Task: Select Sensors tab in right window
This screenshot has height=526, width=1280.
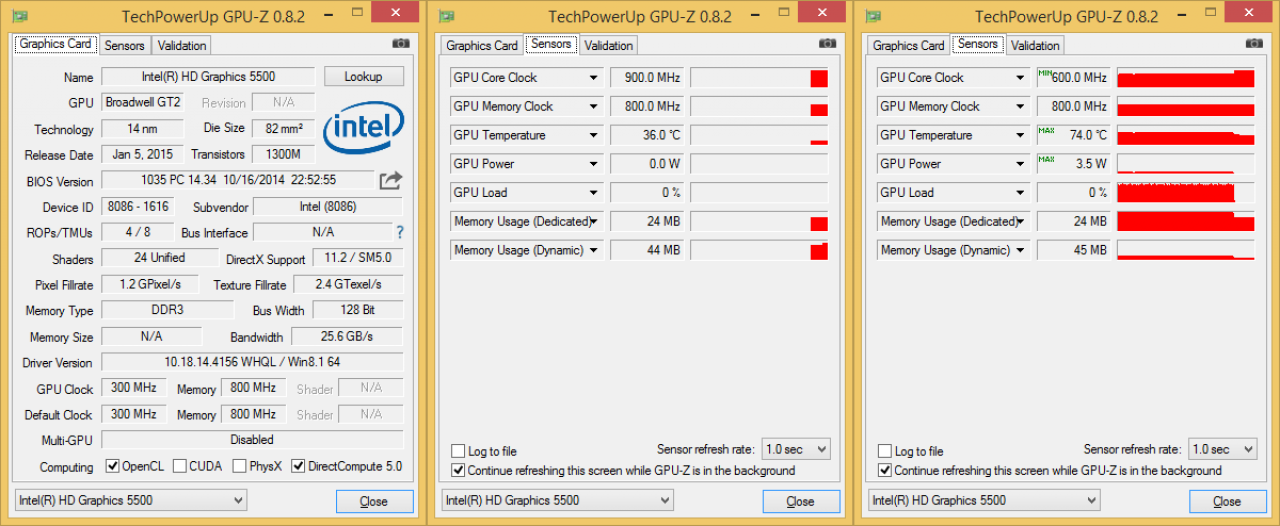Action: (978, 44)
